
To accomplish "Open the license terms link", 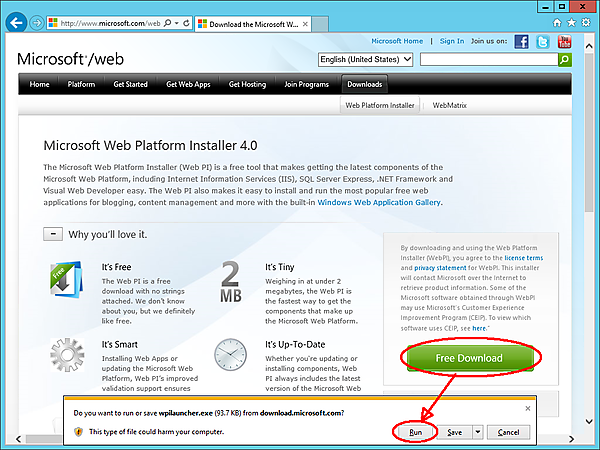I will tap(523, 258).
